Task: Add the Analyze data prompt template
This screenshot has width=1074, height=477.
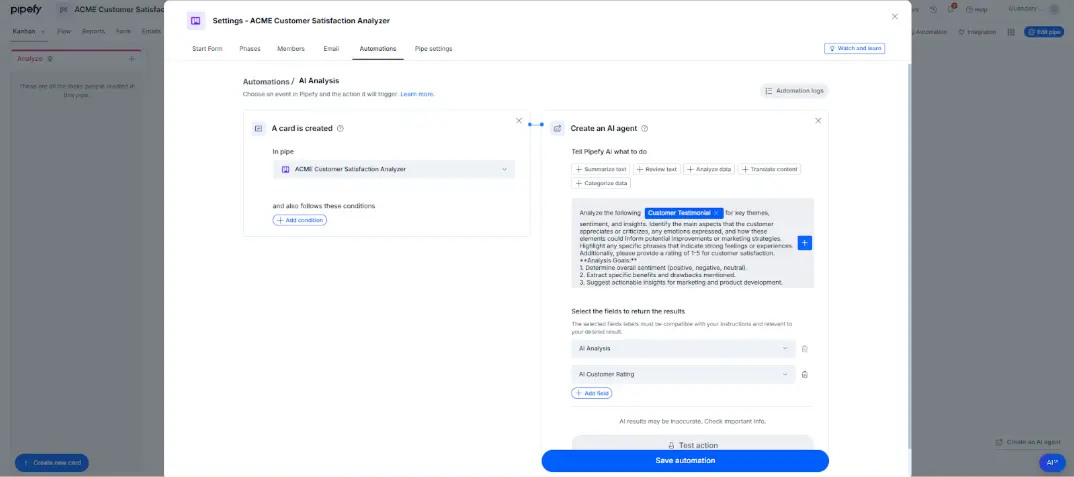Action: [x=710, y=169]
